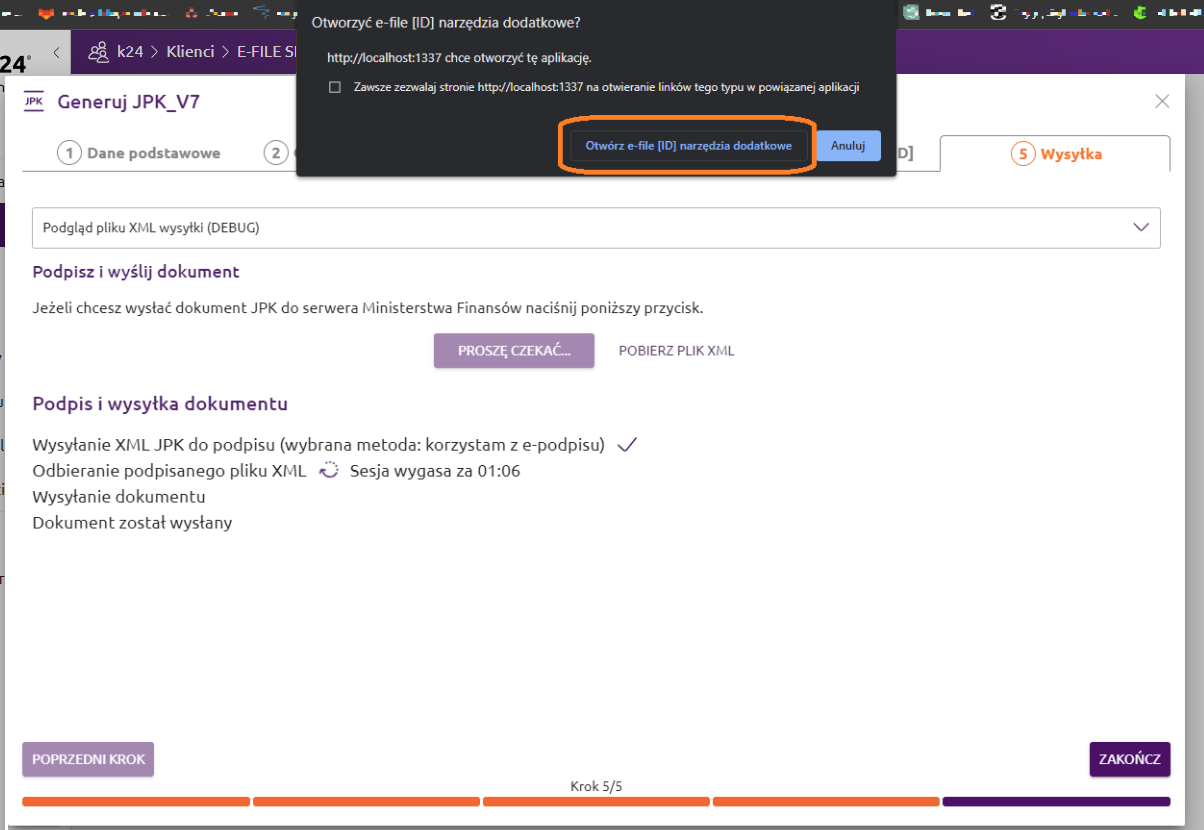Screen dimensions: 1204x830
Task: Click the JPK logo icon beside the title
Action: click(34, 101)
